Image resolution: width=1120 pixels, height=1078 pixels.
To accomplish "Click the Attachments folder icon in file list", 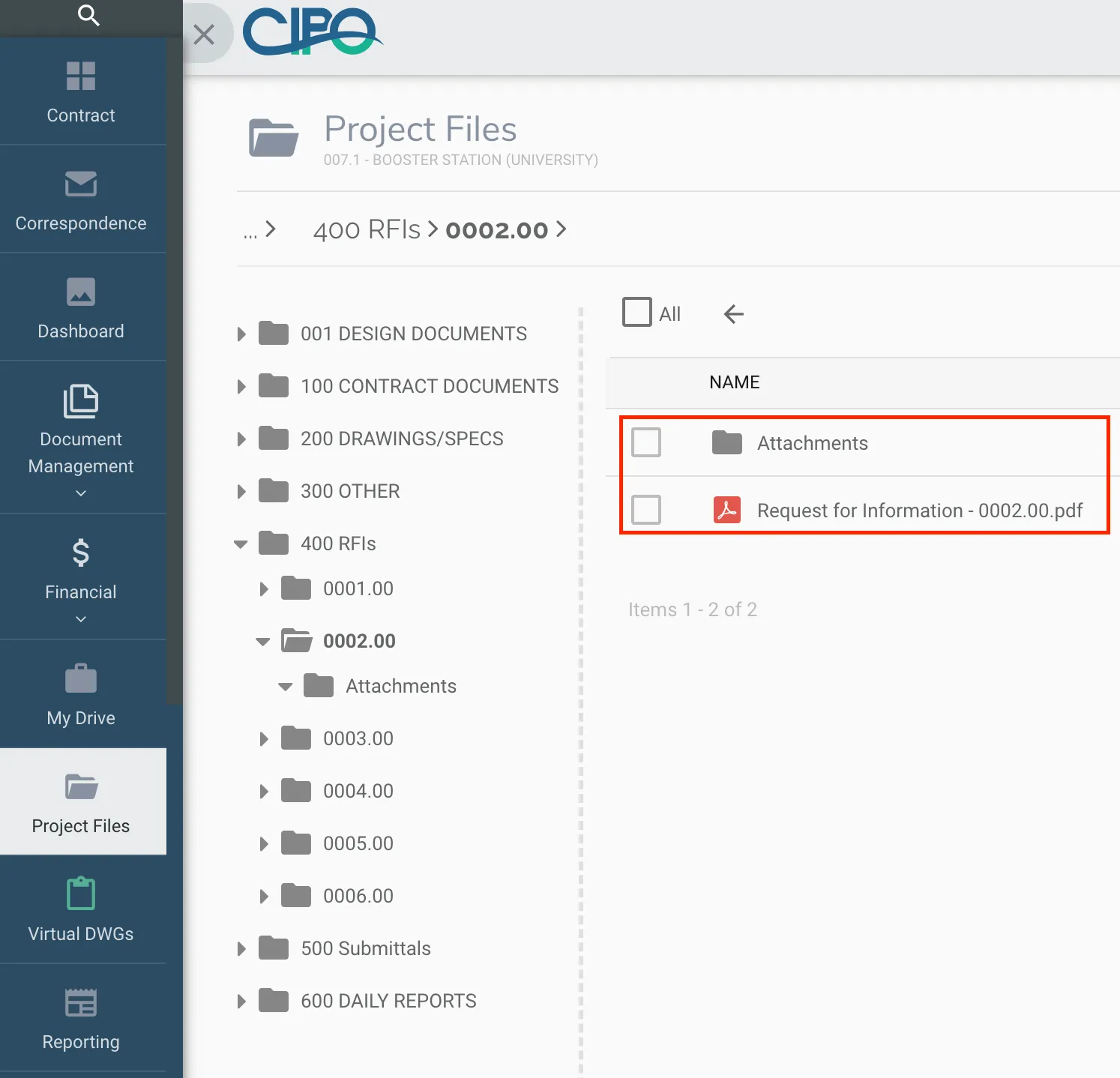I will [727, 442].
